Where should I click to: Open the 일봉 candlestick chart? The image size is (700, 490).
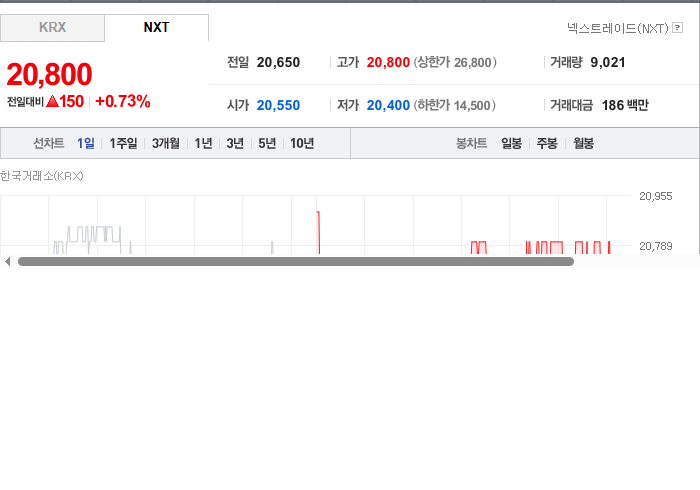[512, 143]
